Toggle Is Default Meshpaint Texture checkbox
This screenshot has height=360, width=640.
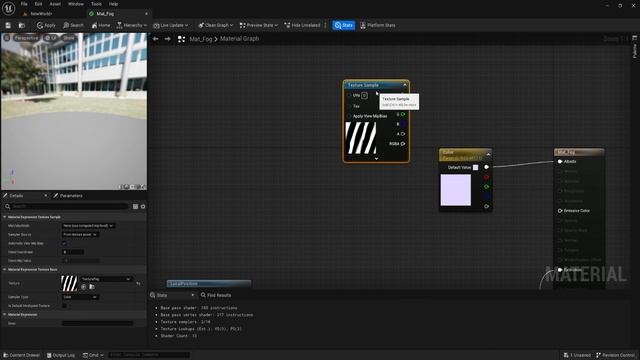(x=64, y=306)
